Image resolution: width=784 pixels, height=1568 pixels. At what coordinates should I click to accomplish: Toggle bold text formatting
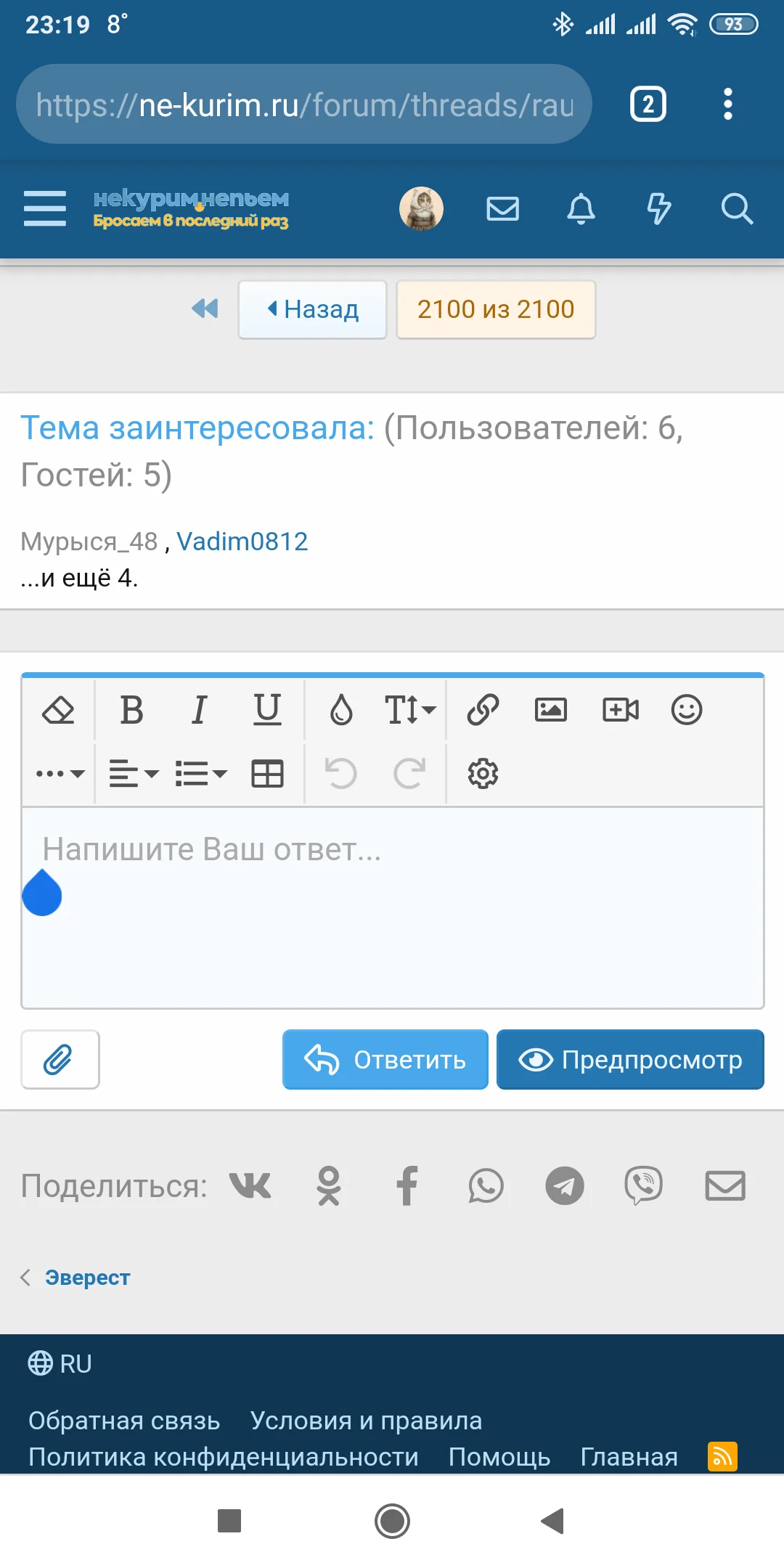[x=131, y=710]
